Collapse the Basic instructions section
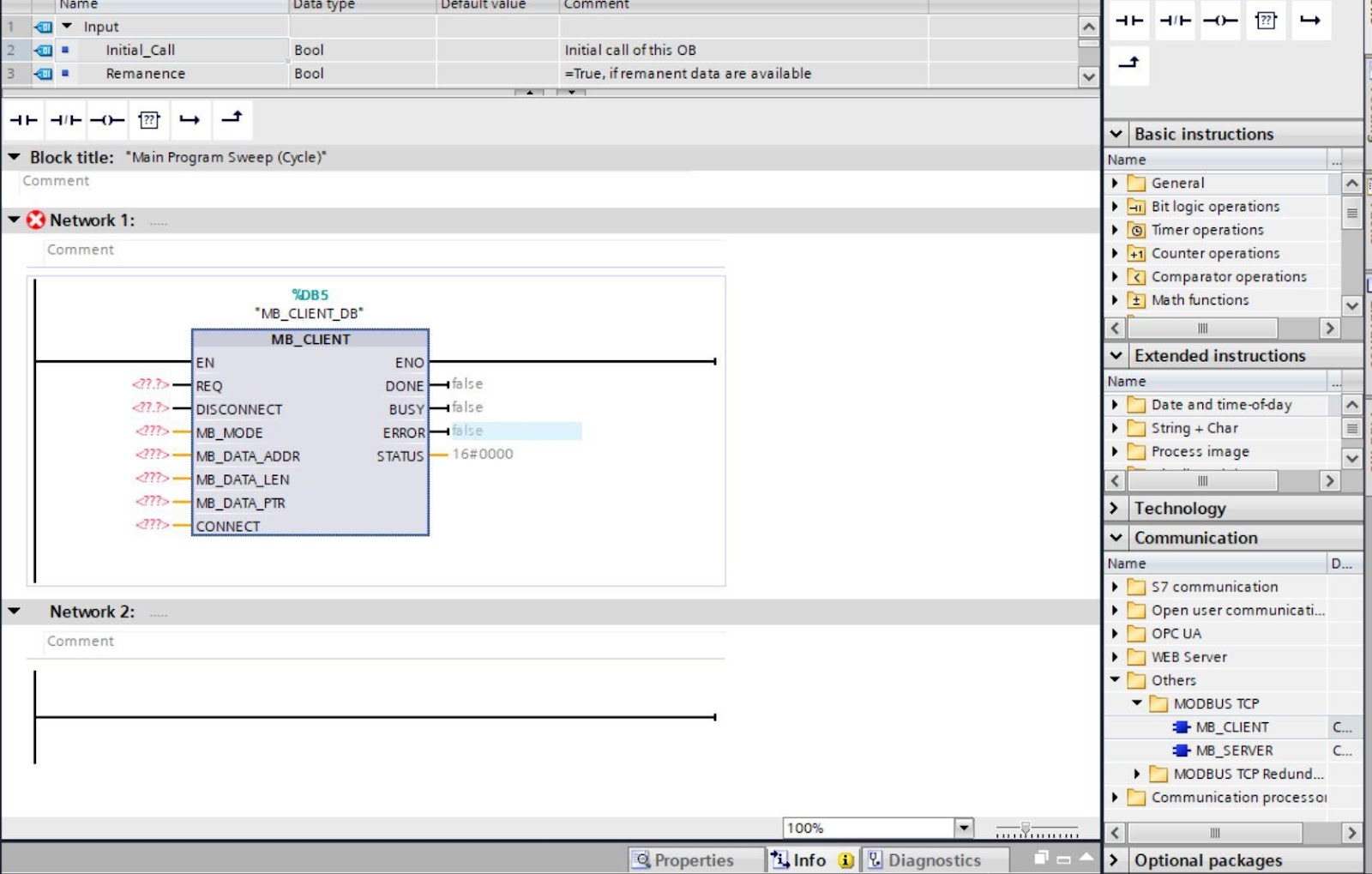Viewport: 1372px width, 874px height. coord(1117,134)
